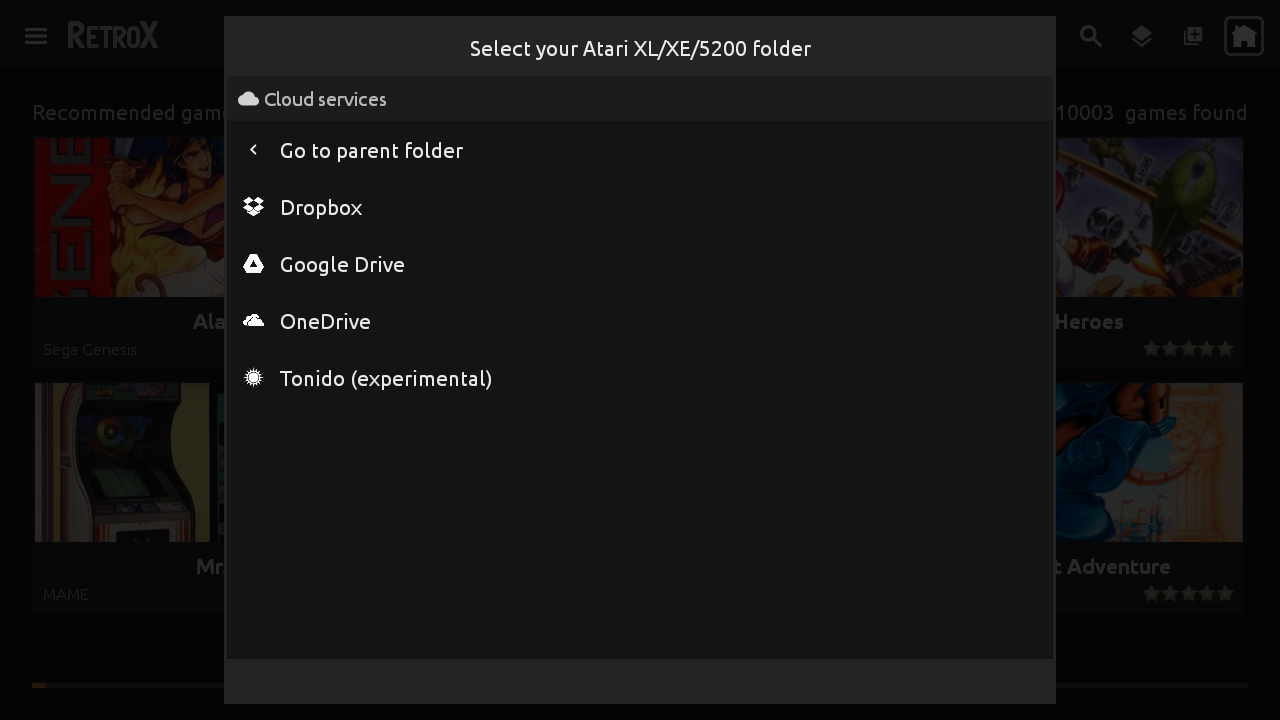Open the search magnifier icon
The image size is (1280, 720).
coord(1091,36)
